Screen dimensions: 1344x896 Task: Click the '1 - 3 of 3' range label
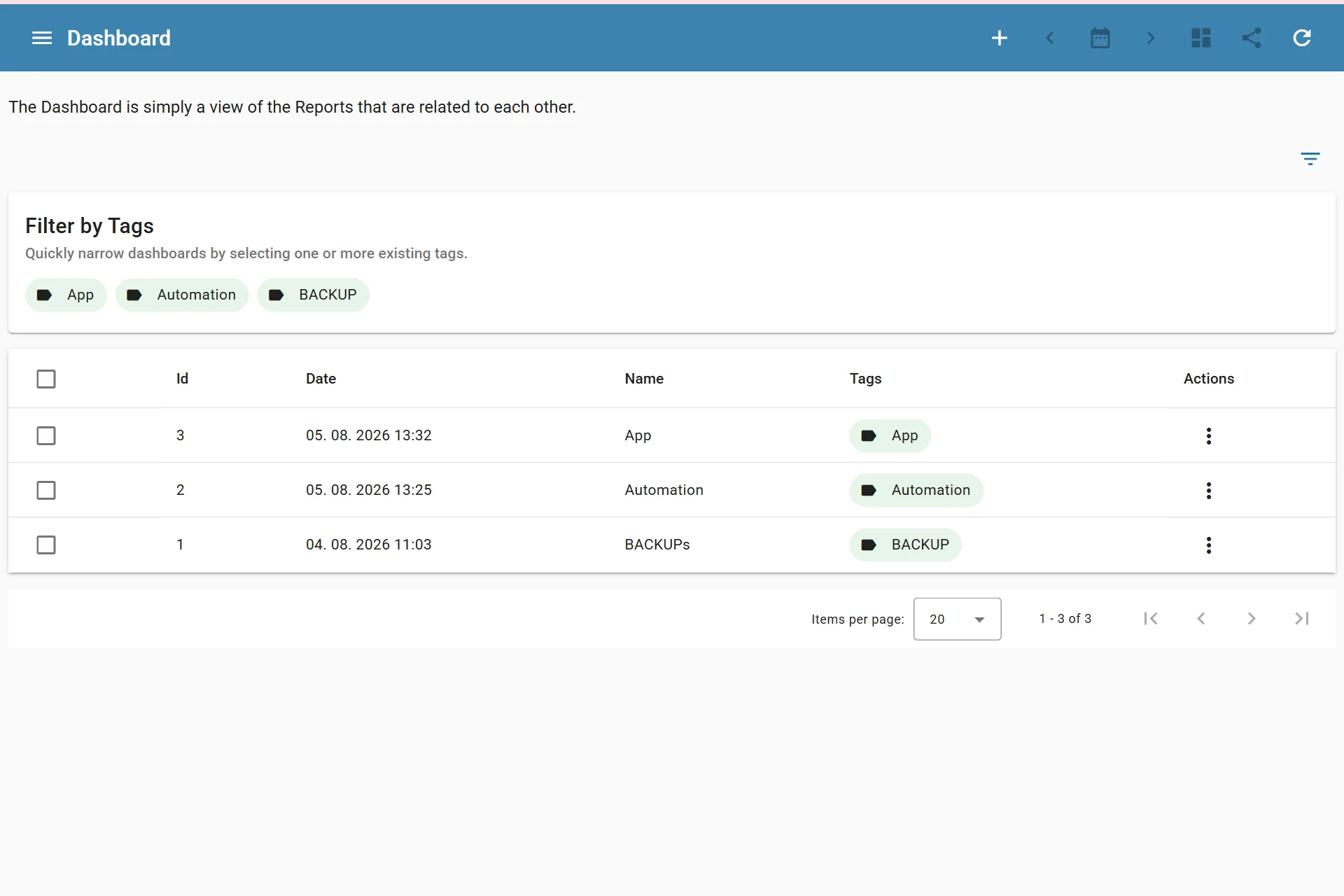1065,619
